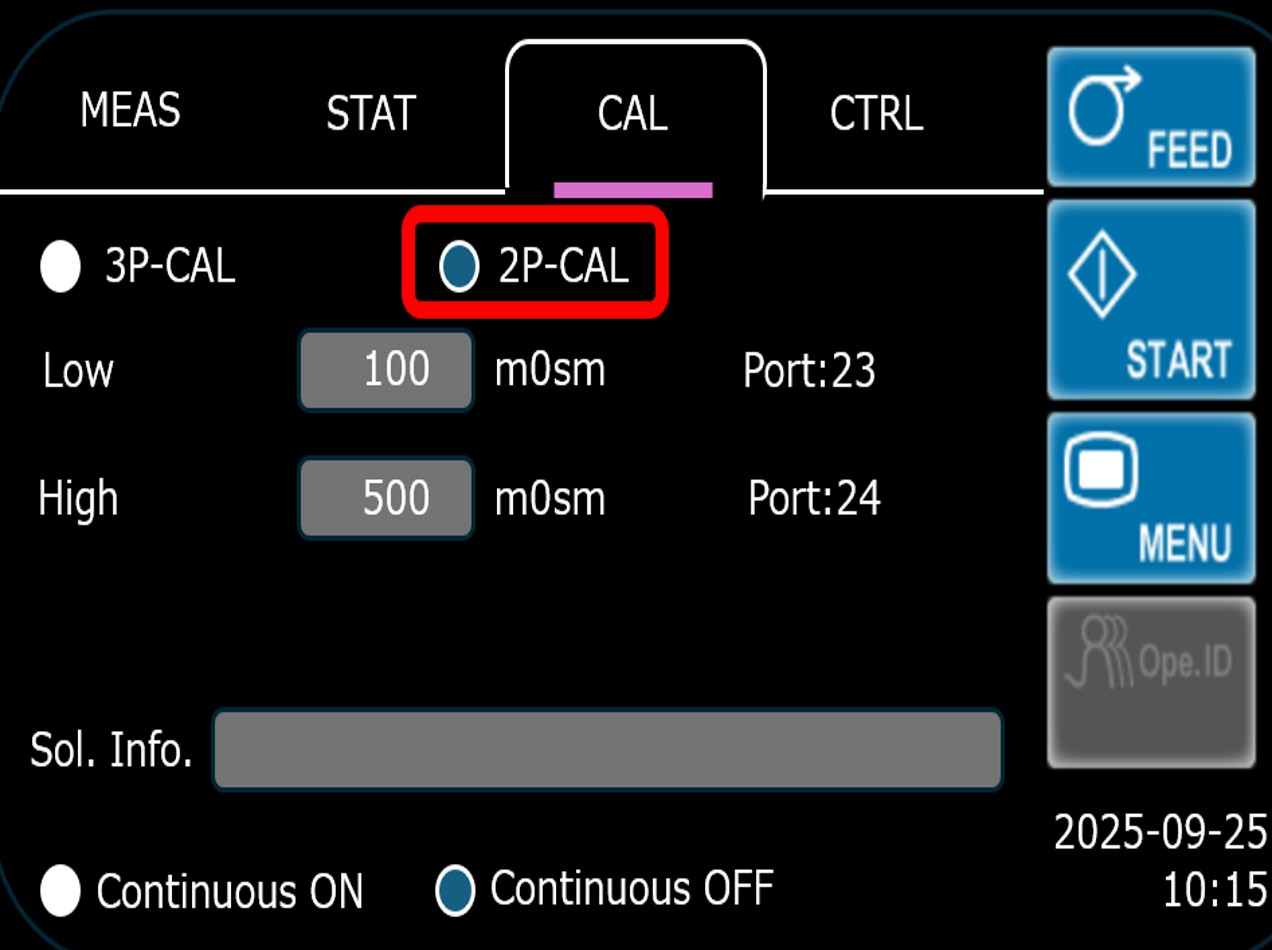The height and width of the screenshot is (950, 1272).
Task: Click the date and time display
Action: pos(1160,860)
